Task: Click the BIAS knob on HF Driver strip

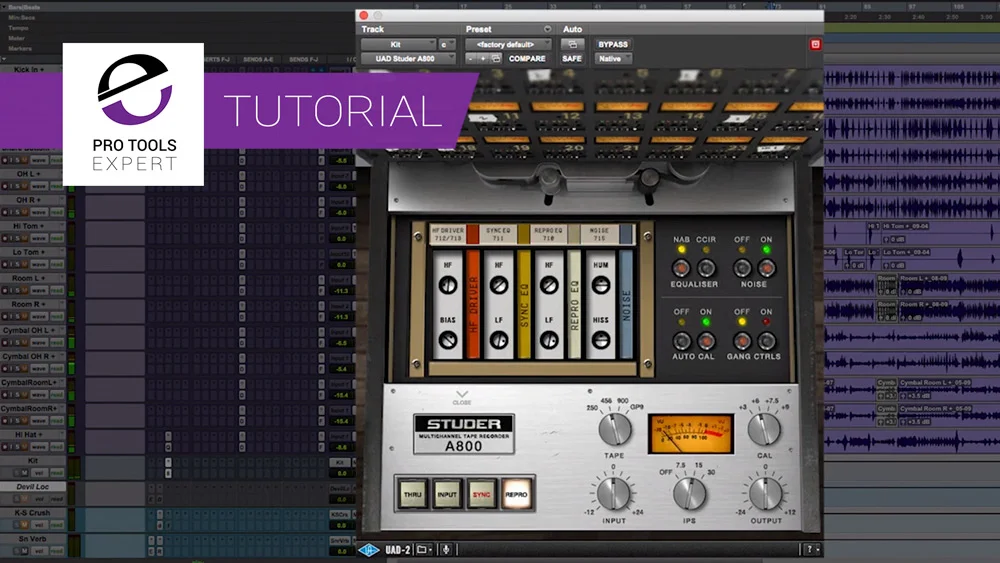Action: tap(448, 340)
